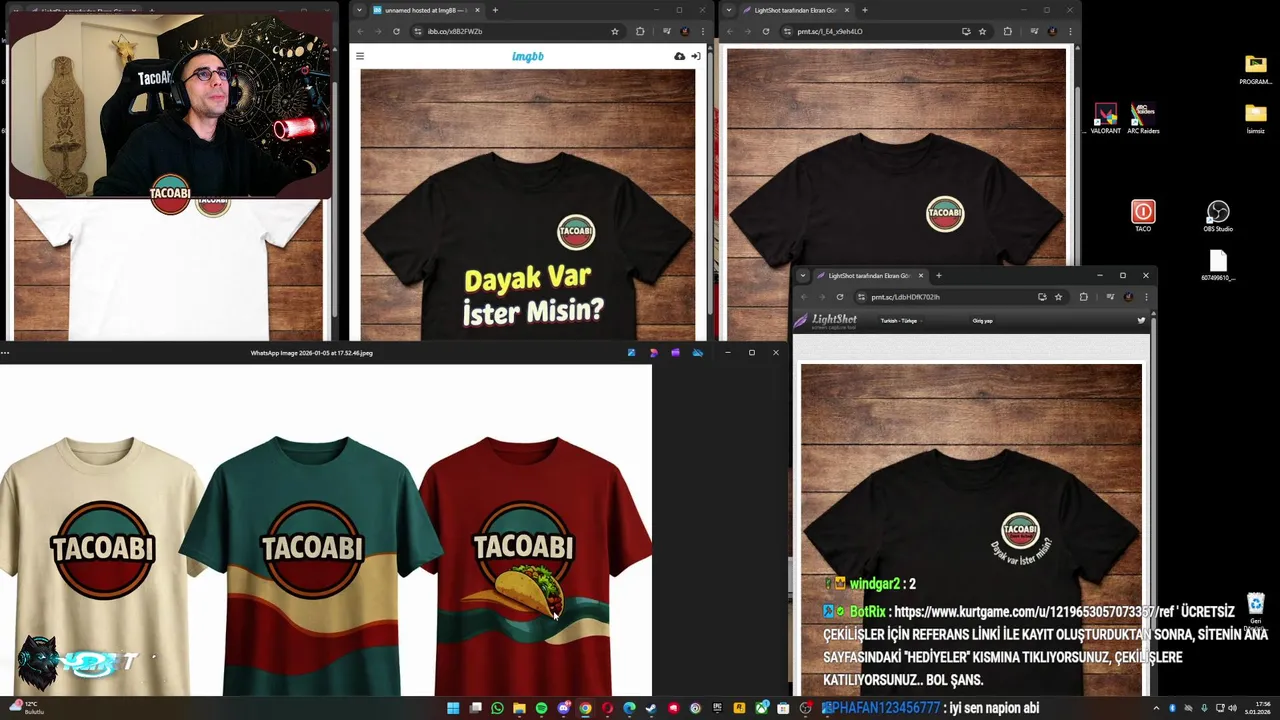Open Discord from the taskbar
Image resolution: width=1280 pixels, height=720 pixels.
(563, 708)
